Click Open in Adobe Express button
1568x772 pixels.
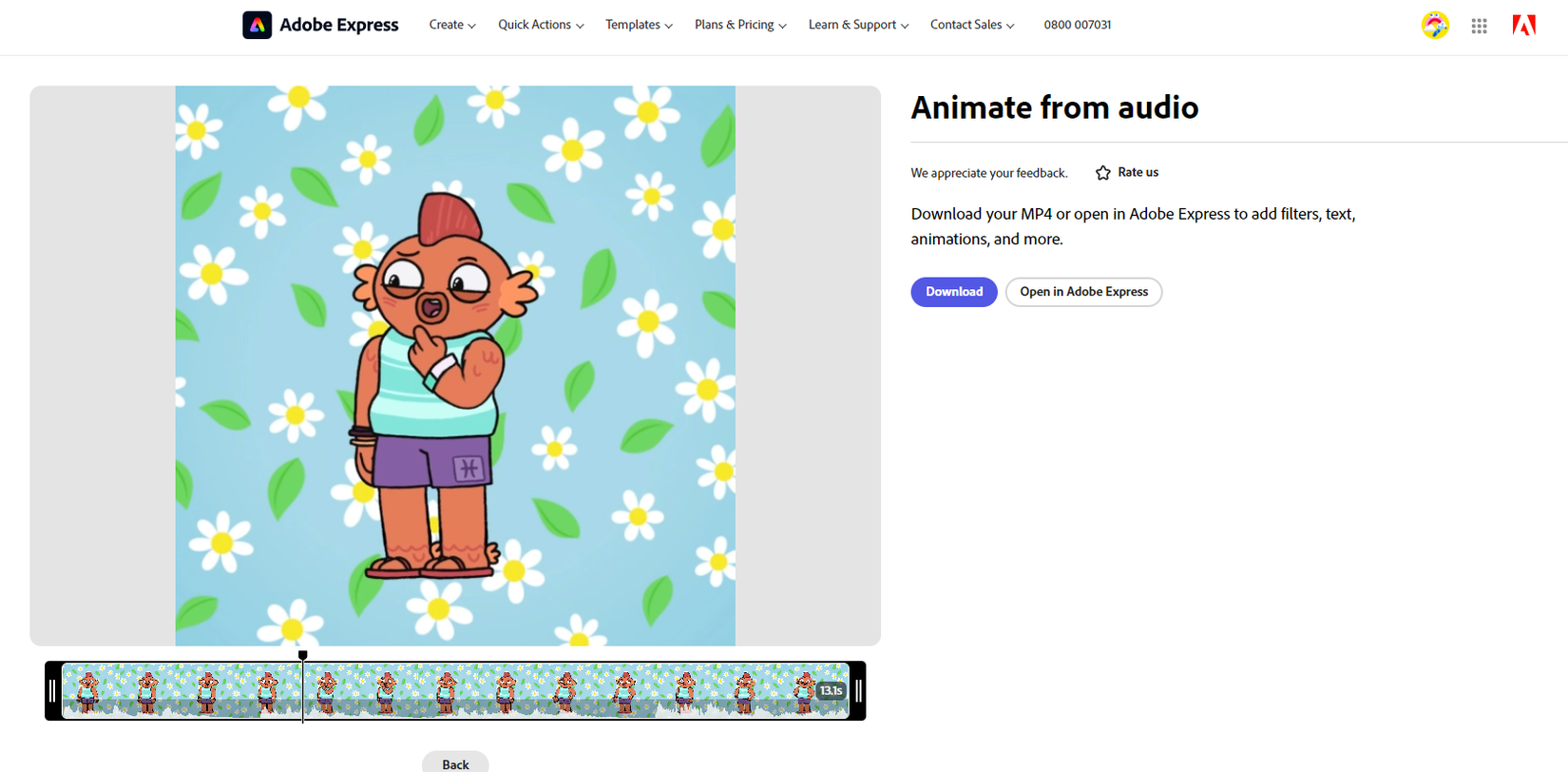(1083, 292)
